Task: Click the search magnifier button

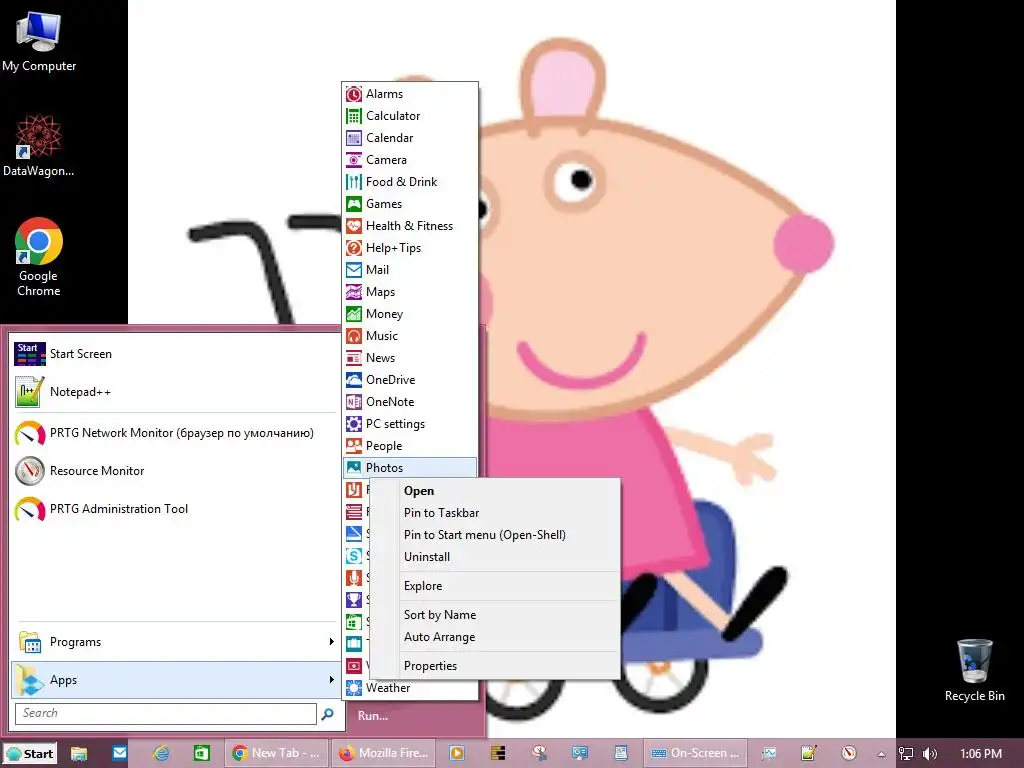Action: [328, 714]
